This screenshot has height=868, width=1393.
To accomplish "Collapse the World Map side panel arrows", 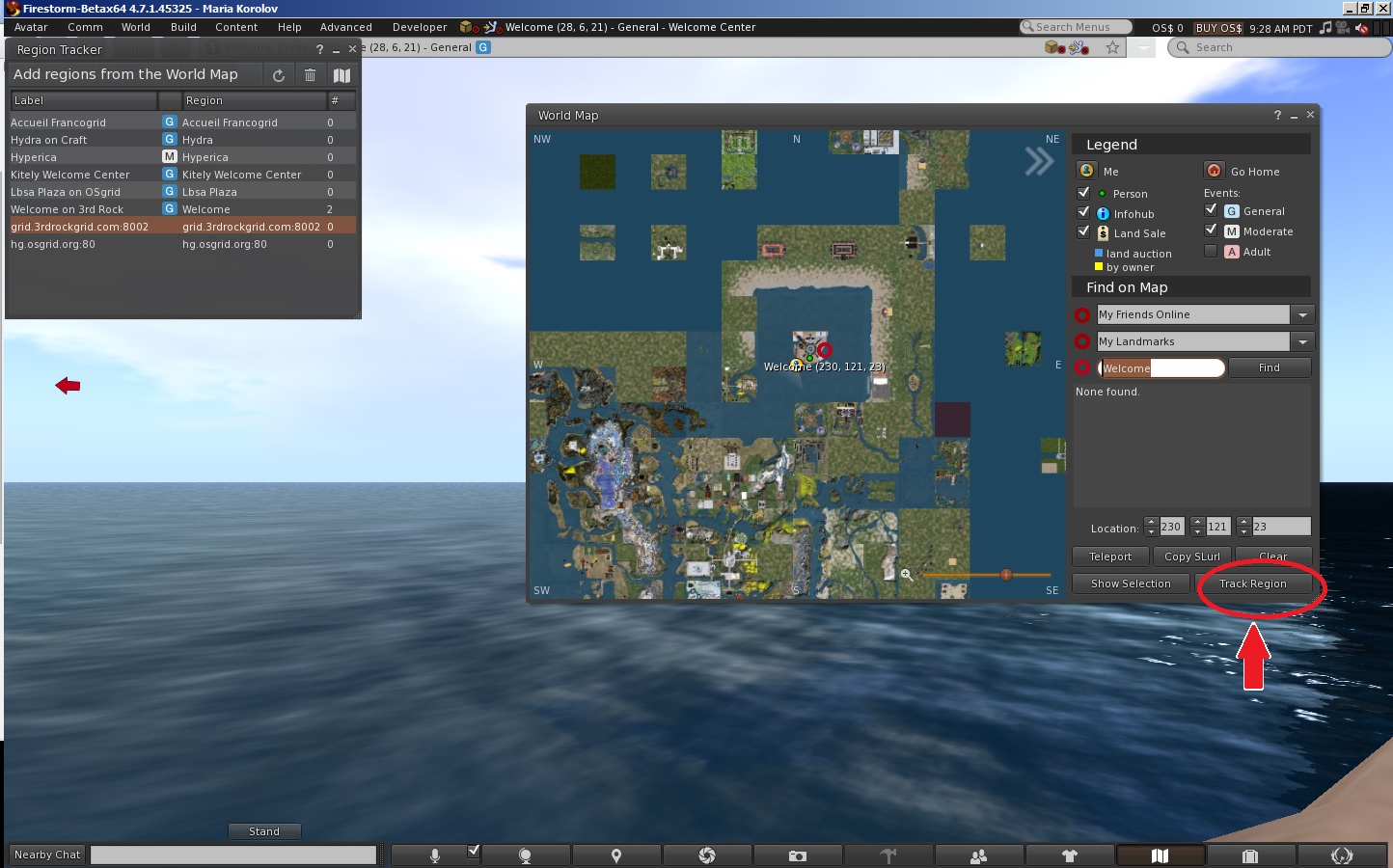I will click(x=1039, y=161).
